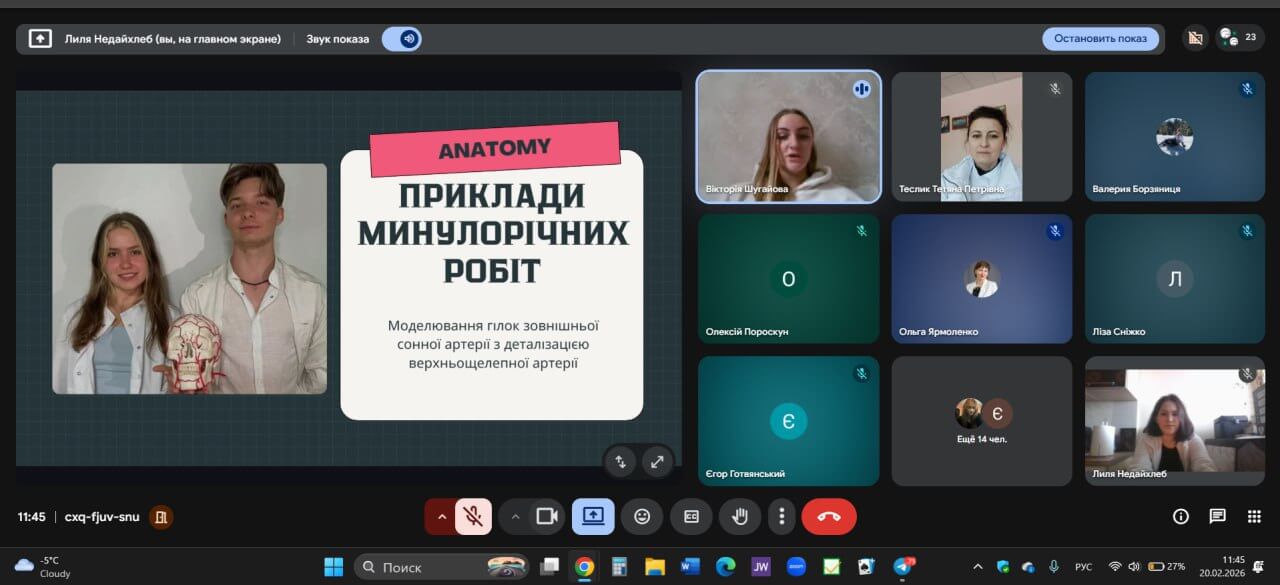This screenshot has height=585, width=1280.
Task: Turn on closed captions
Action: pos(691,516)
